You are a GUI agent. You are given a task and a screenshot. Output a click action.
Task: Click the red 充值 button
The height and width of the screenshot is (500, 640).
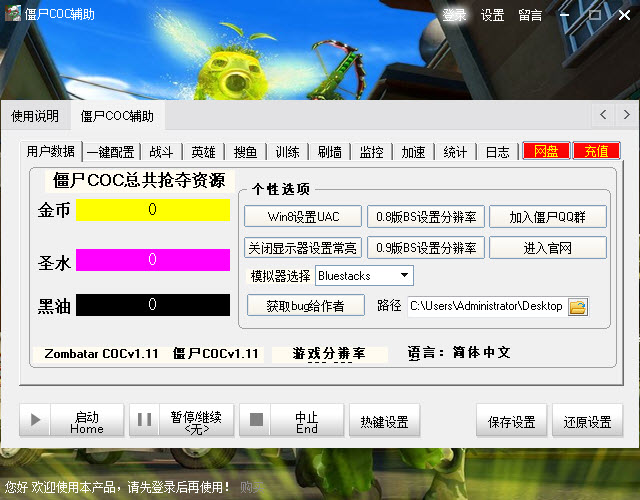tap(596, 151)
